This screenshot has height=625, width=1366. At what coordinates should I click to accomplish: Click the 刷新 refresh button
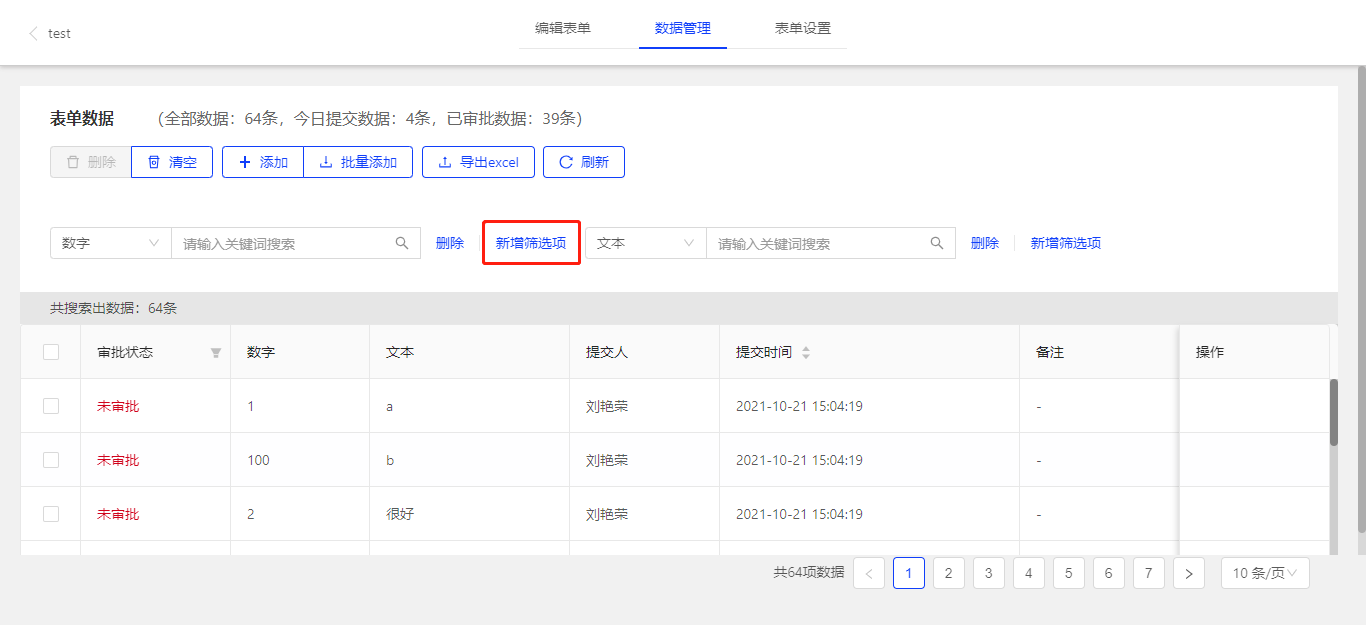(584, 162)
